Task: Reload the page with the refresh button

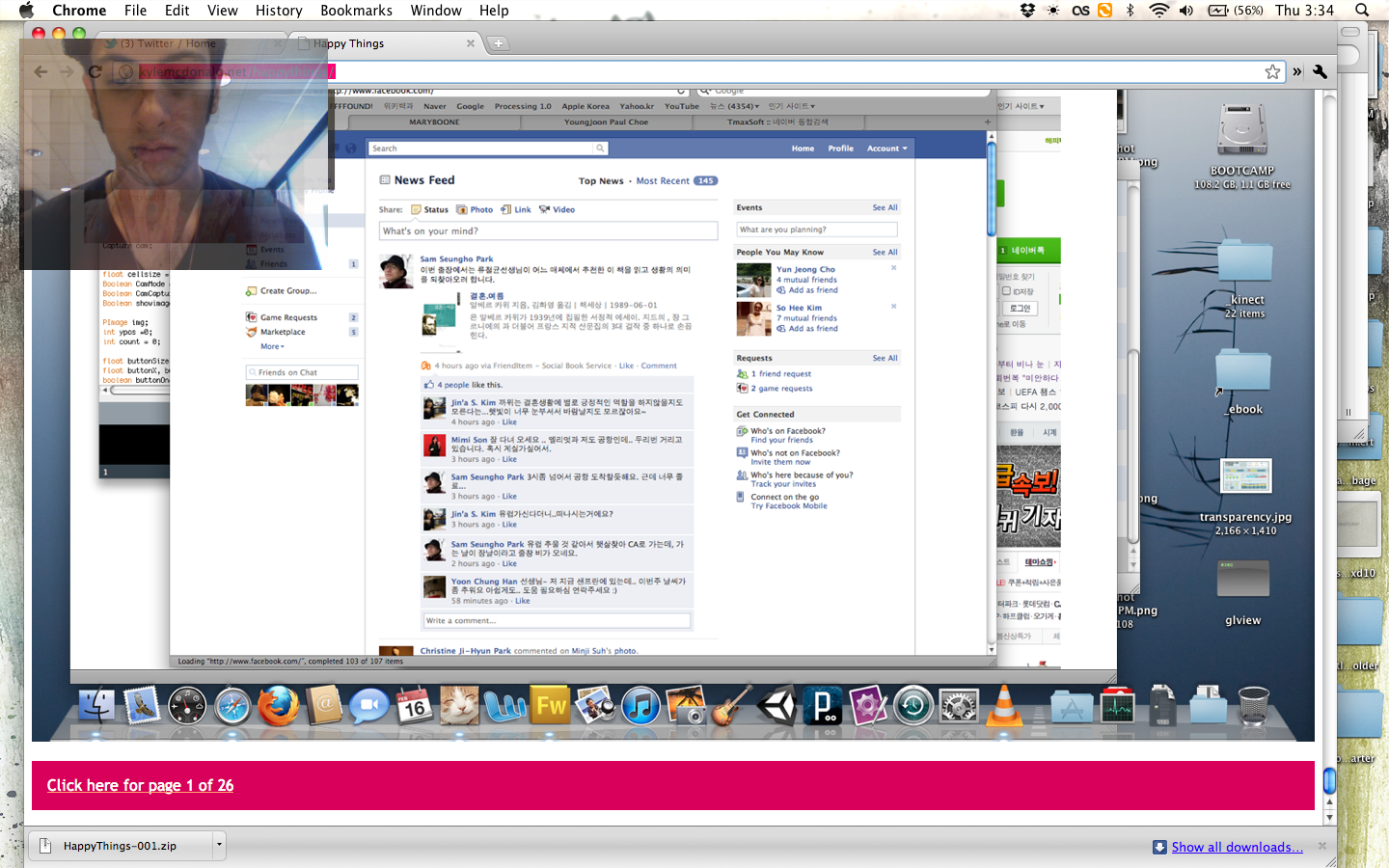Action: [x=95, y=71]
